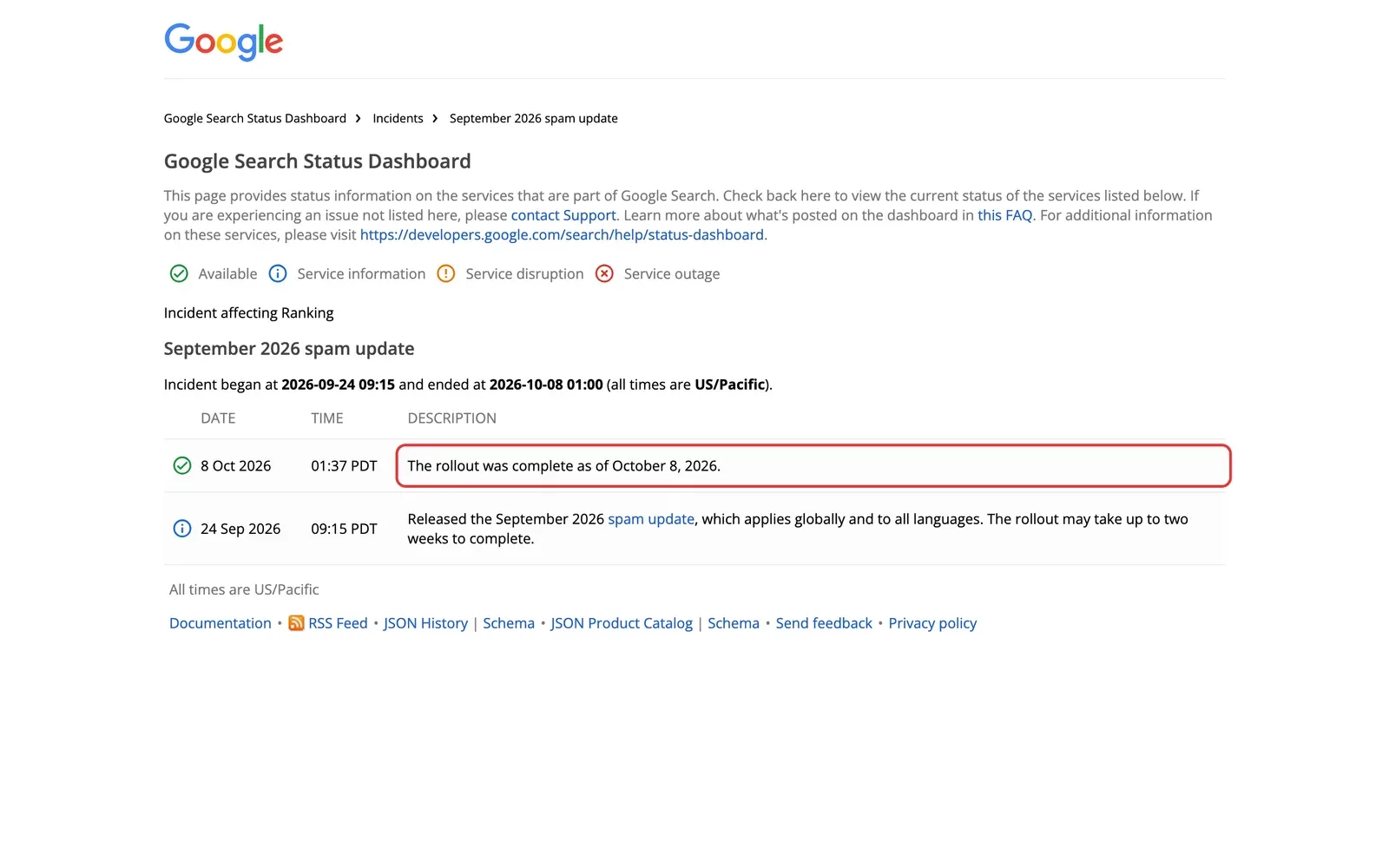
Task: Open the JSON Product Catalog link
Action: pos(622,623)
